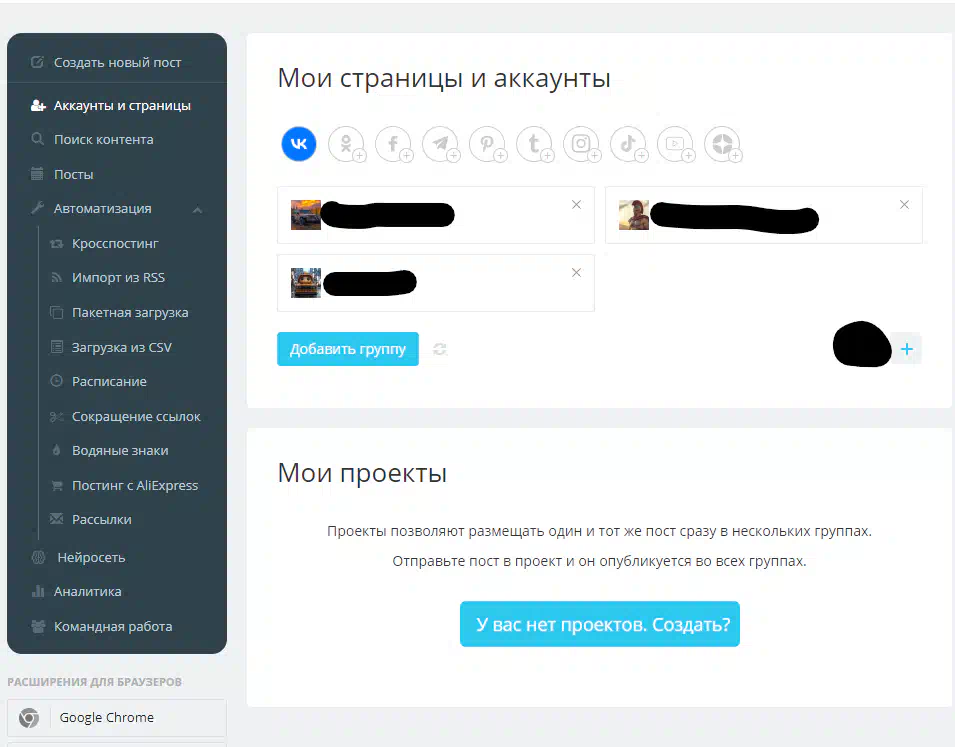Click the calendar icon beside Посты
The width and height of the screenshot is (955, 747).
37,174
